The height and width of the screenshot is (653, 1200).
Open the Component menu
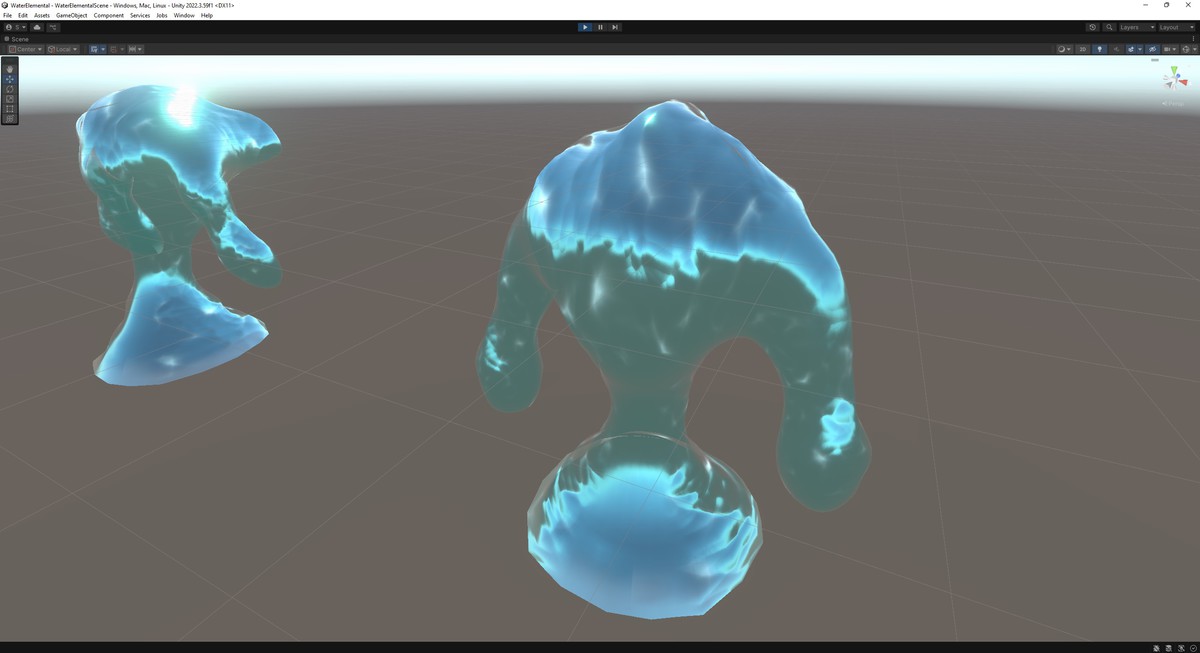coord(109,16)
